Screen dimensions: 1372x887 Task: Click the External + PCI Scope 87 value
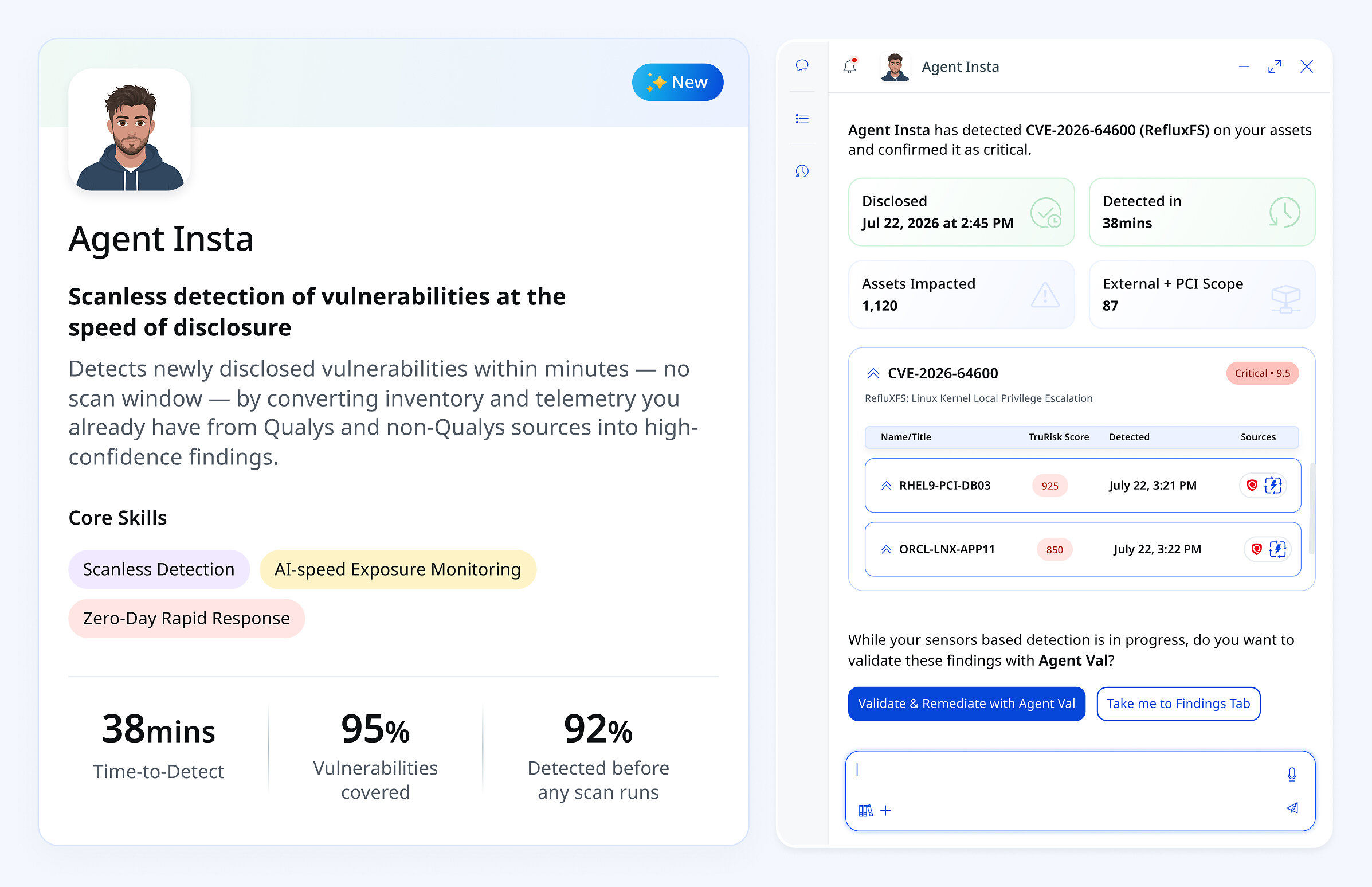[1110, 306]
